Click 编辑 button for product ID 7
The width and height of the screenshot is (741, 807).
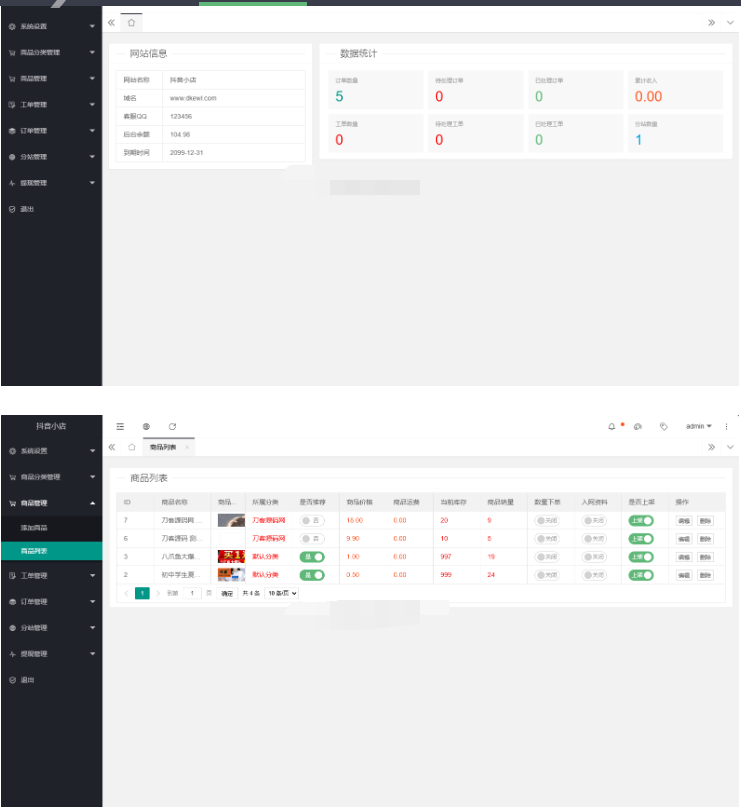[684, 521]
